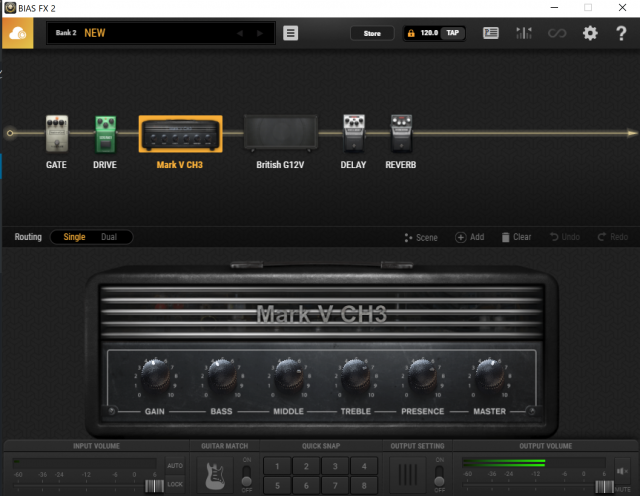Screen dimensions: 640x496
Task: Select Quick Snap slot 6
Action: [306, 485]
